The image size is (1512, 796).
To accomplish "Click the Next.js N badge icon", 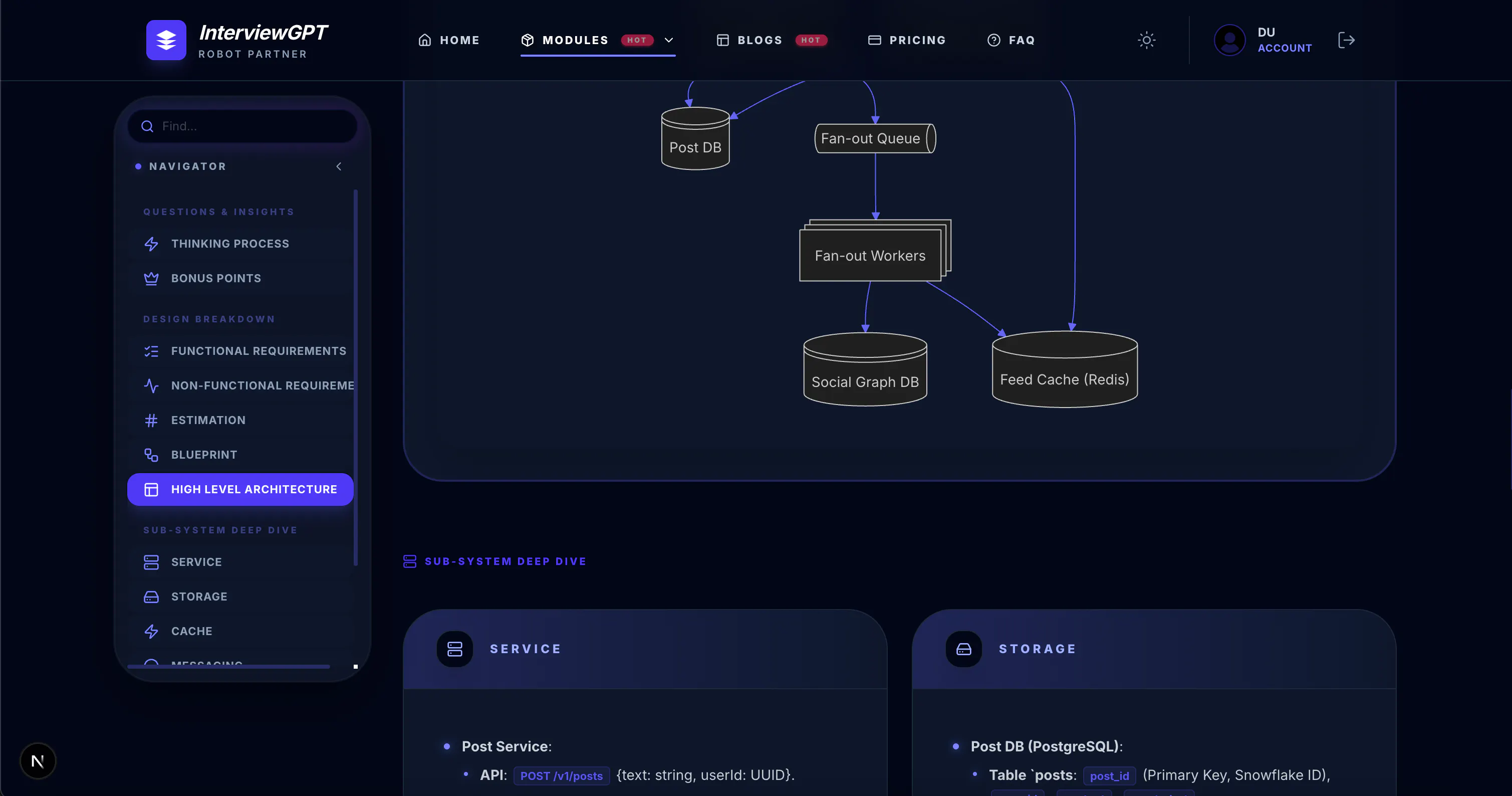I will (38, 761).
